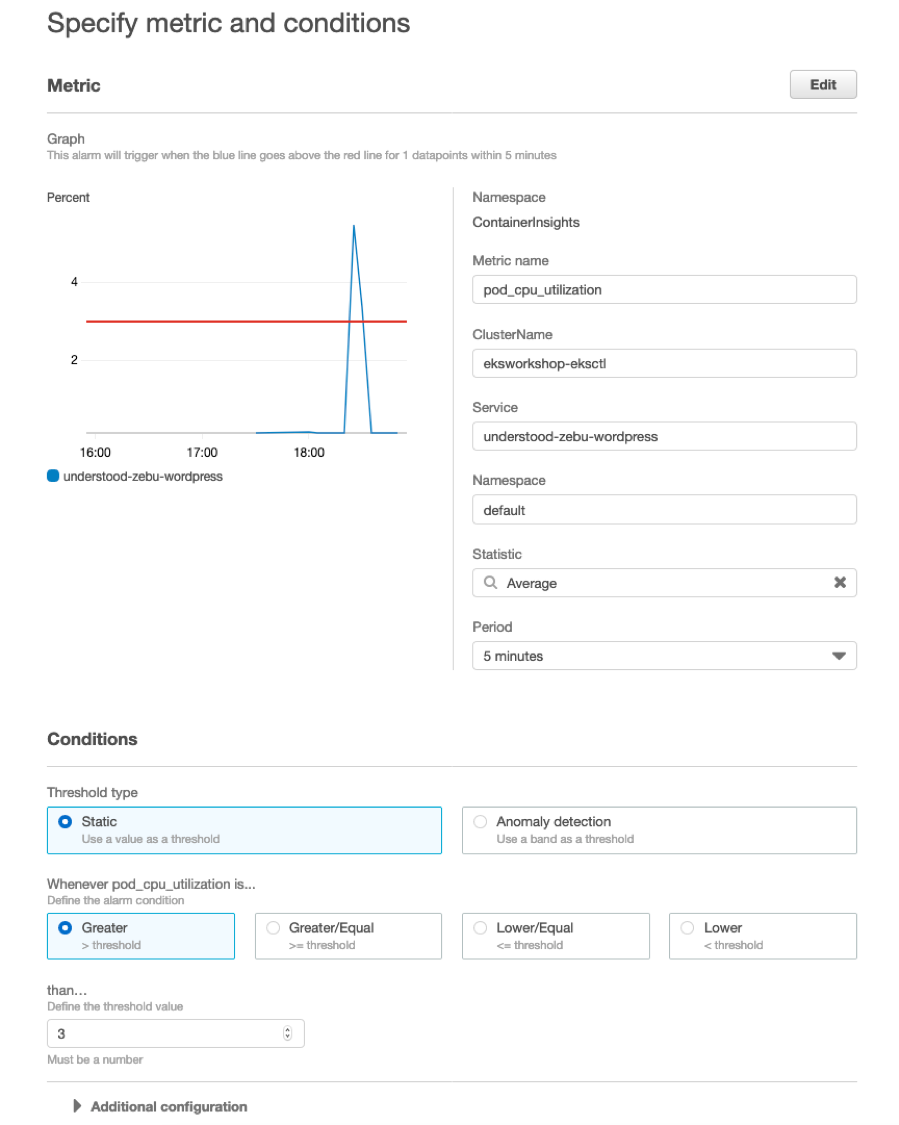Select the Greater condition radio button
Image resolution: width=899 pixels, height=1125 pixels.
(x=65, y=928)
